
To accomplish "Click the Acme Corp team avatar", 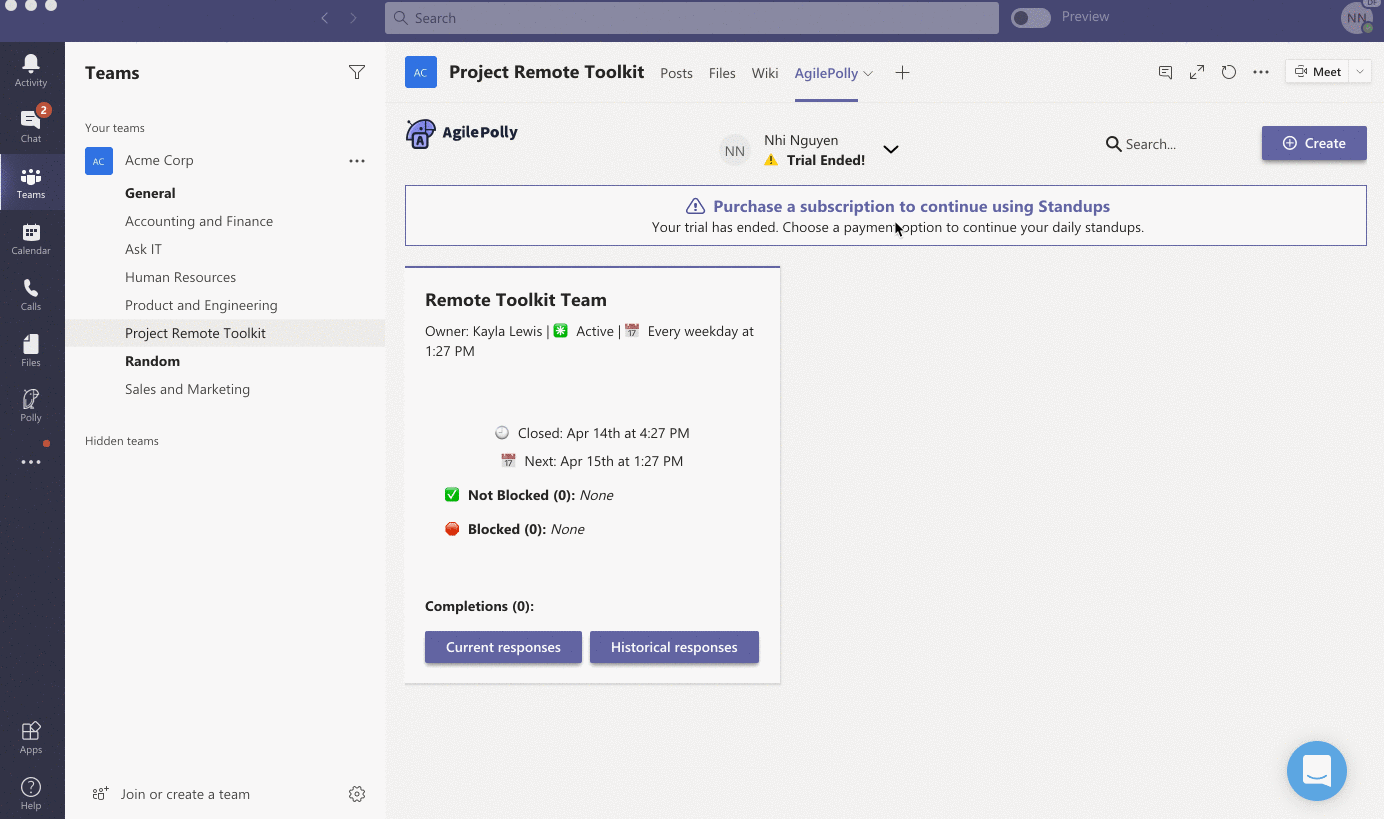I will coord(99,161).
